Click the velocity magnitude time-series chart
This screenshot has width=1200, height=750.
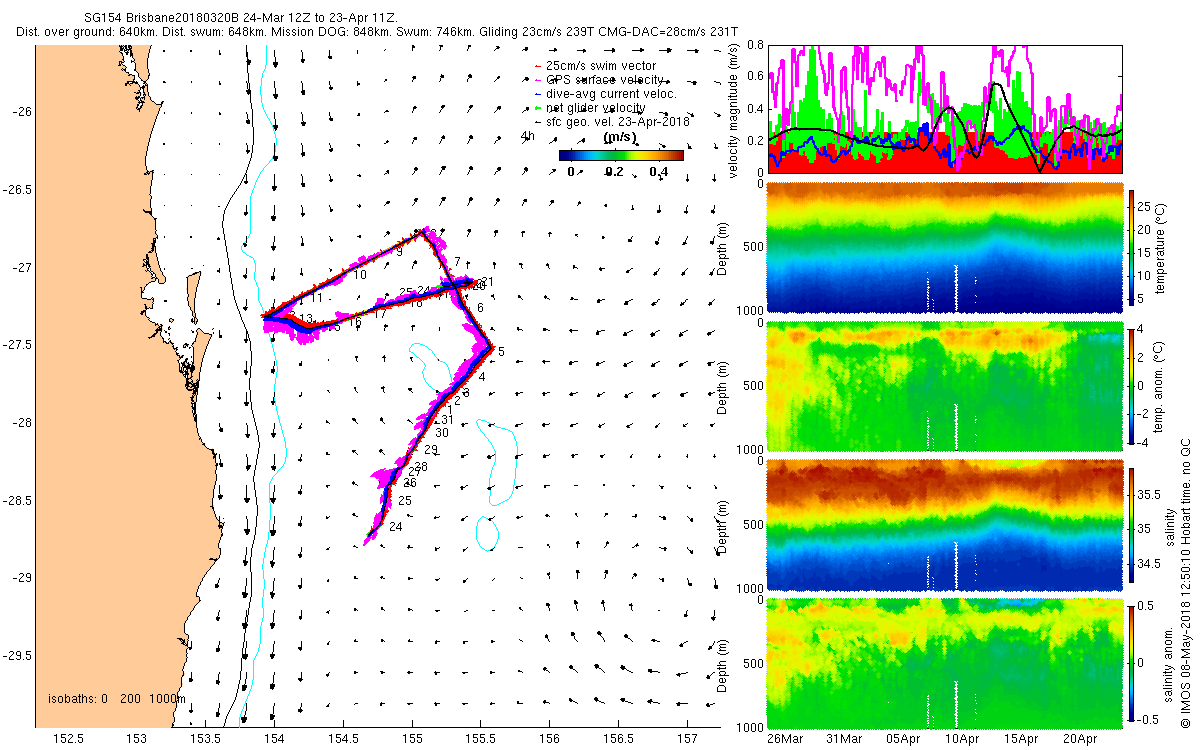946,108
